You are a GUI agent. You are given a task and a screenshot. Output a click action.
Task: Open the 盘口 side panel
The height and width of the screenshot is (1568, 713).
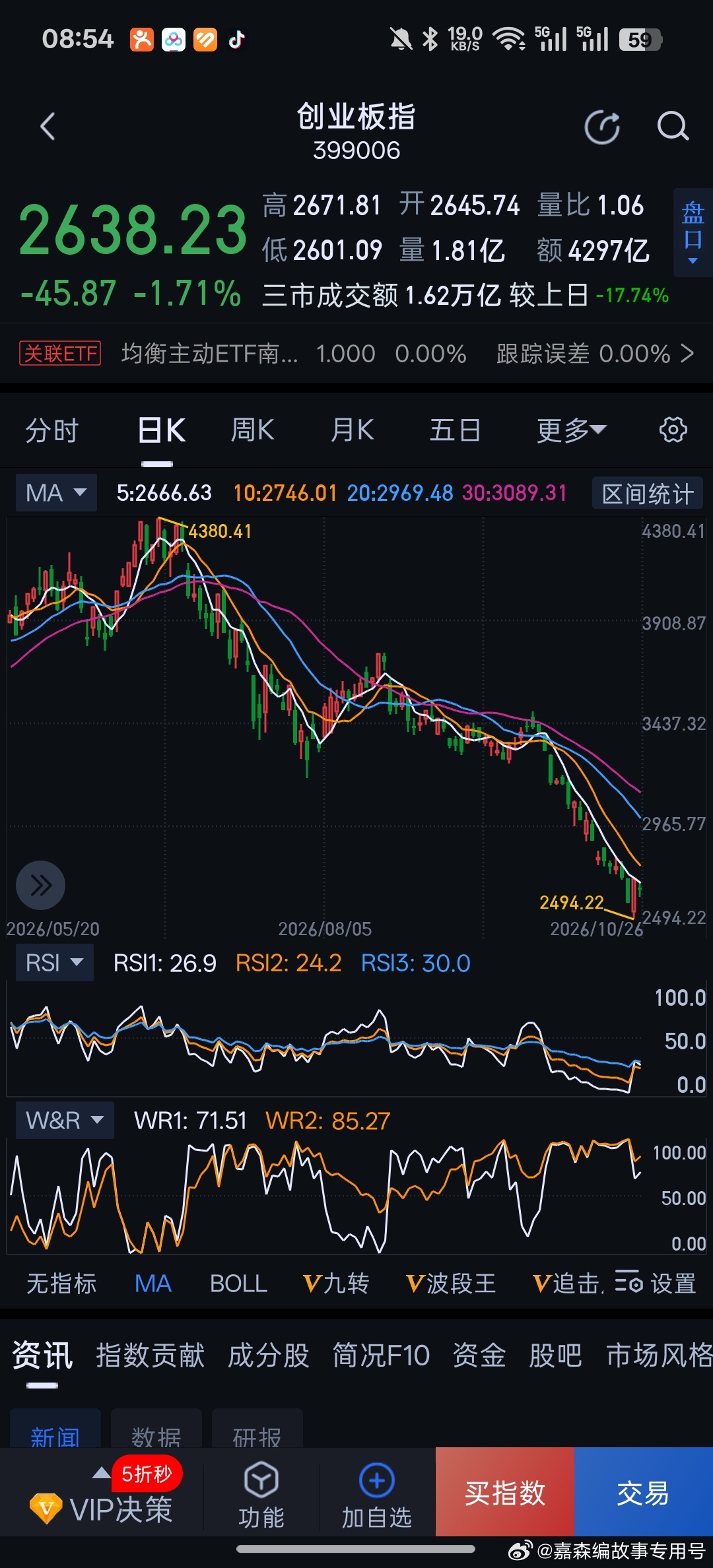[693, 232]
